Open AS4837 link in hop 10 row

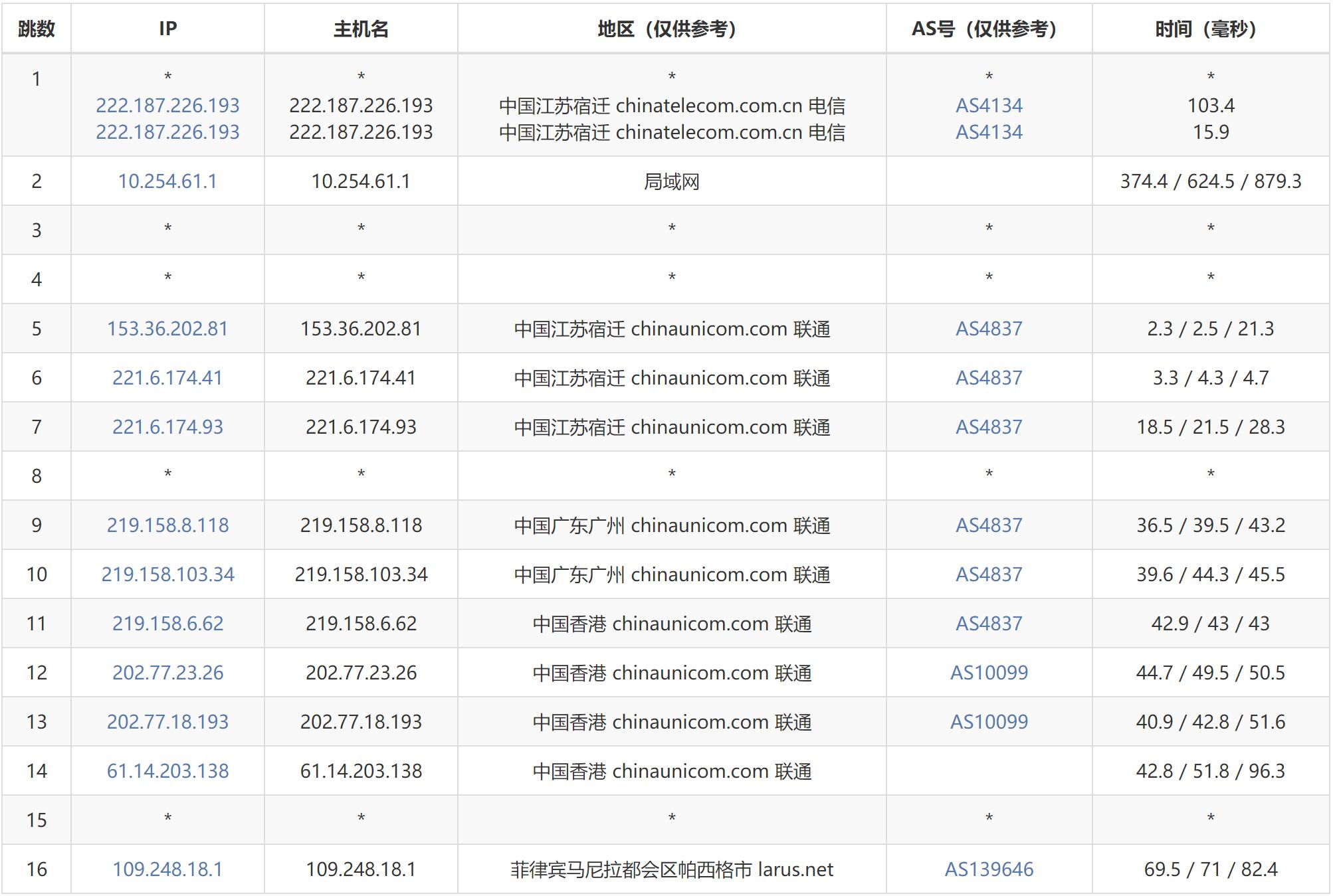pyautogui.click(x=989, y=575)
